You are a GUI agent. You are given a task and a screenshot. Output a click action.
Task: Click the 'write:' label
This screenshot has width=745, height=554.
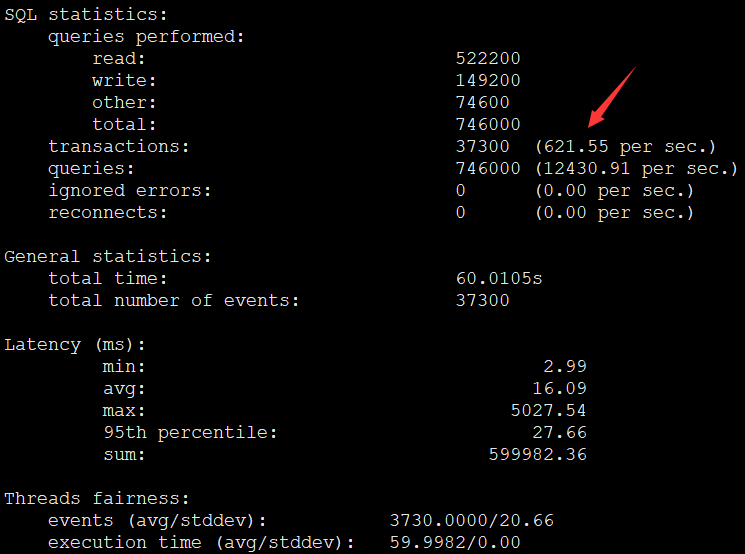click(x=124, y=80)
